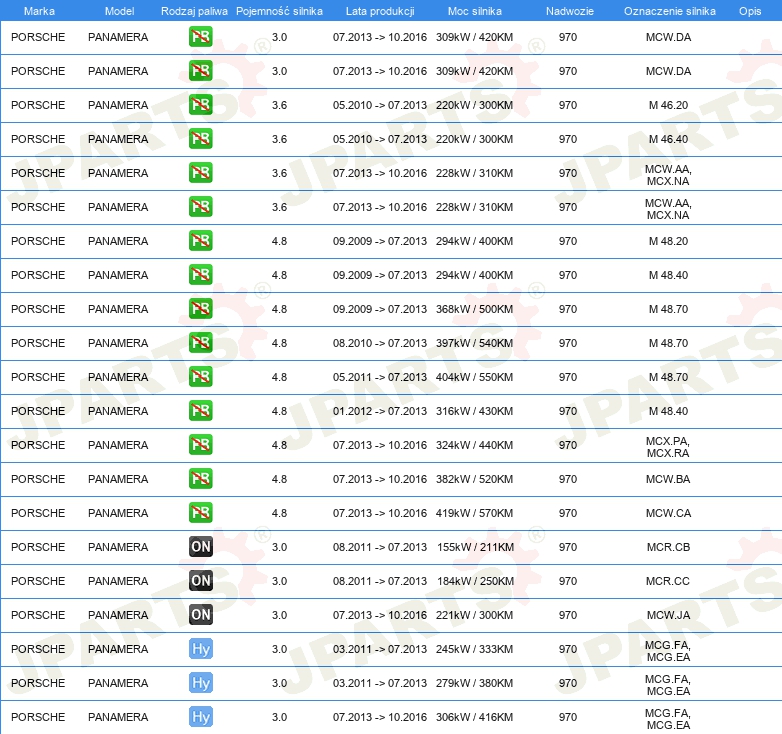The width and height of the screenshot is (782, 734).
Task: Click the petrol icon in the 397kW / 540KM row
Action: coord(200,343)
